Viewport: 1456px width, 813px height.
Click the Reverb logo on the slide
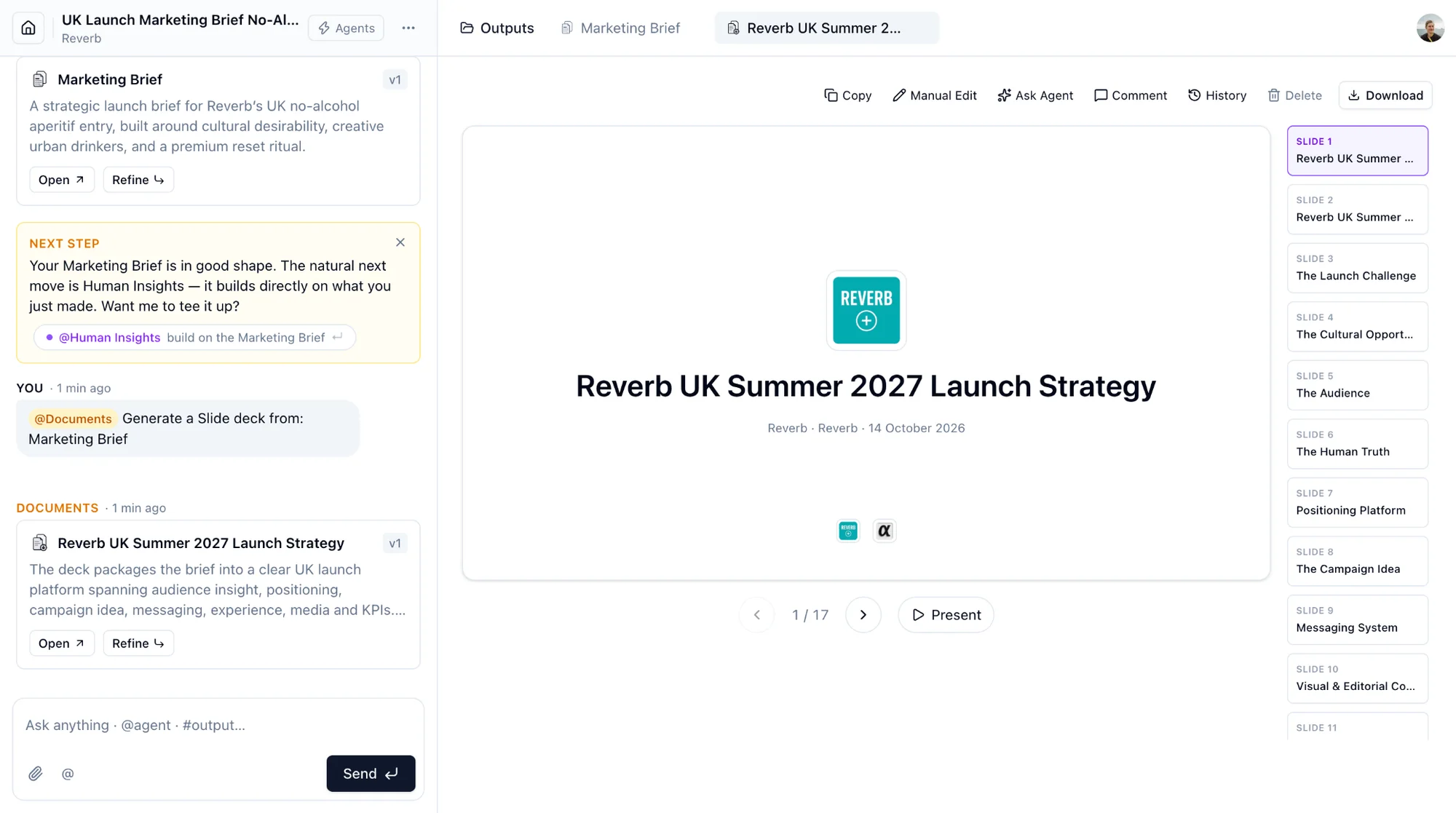(866, 310)
